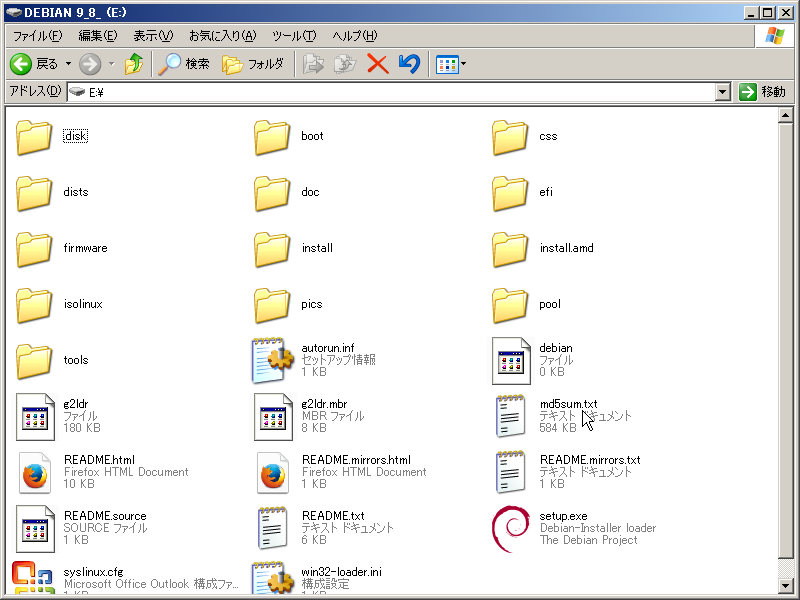Open the ヘルプ(H) menu
This screenshot has width=800, height=600.
click(x=355, y=36)
